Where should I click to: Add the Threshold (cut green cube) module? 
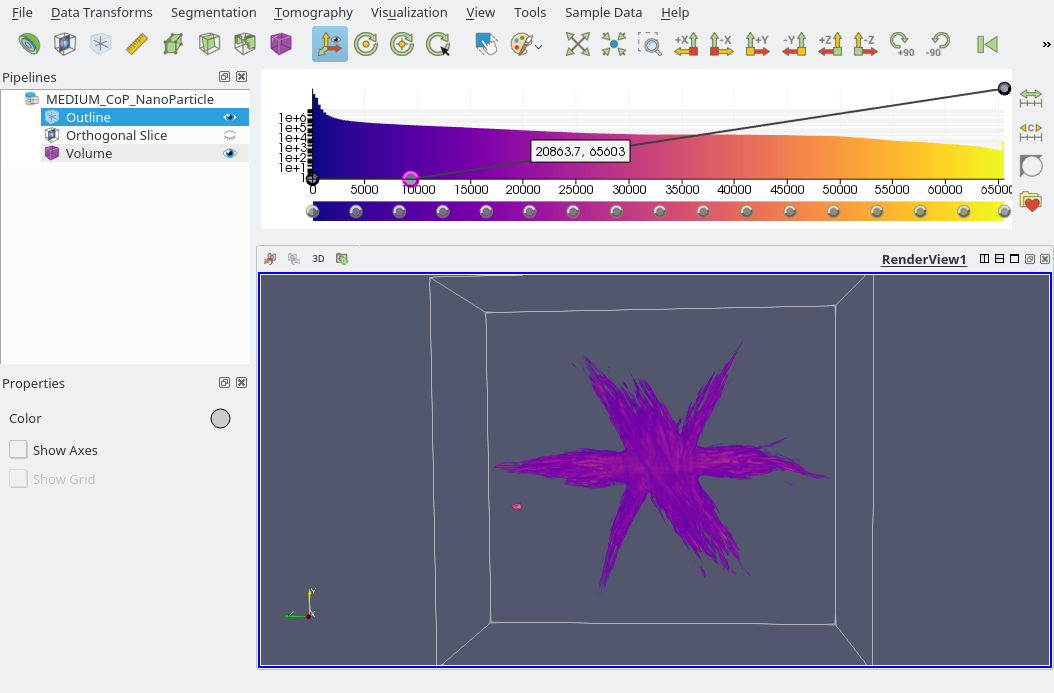point(245,44)
